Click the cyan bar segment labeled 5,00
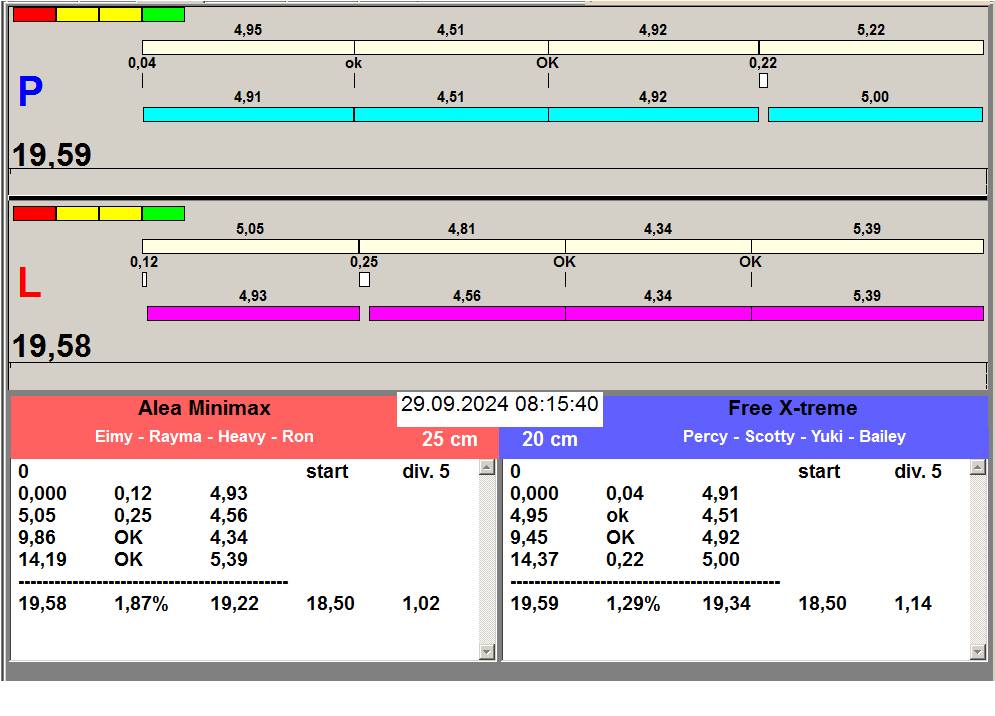This screenshot has height=716, width=995. tap(875, 114)
